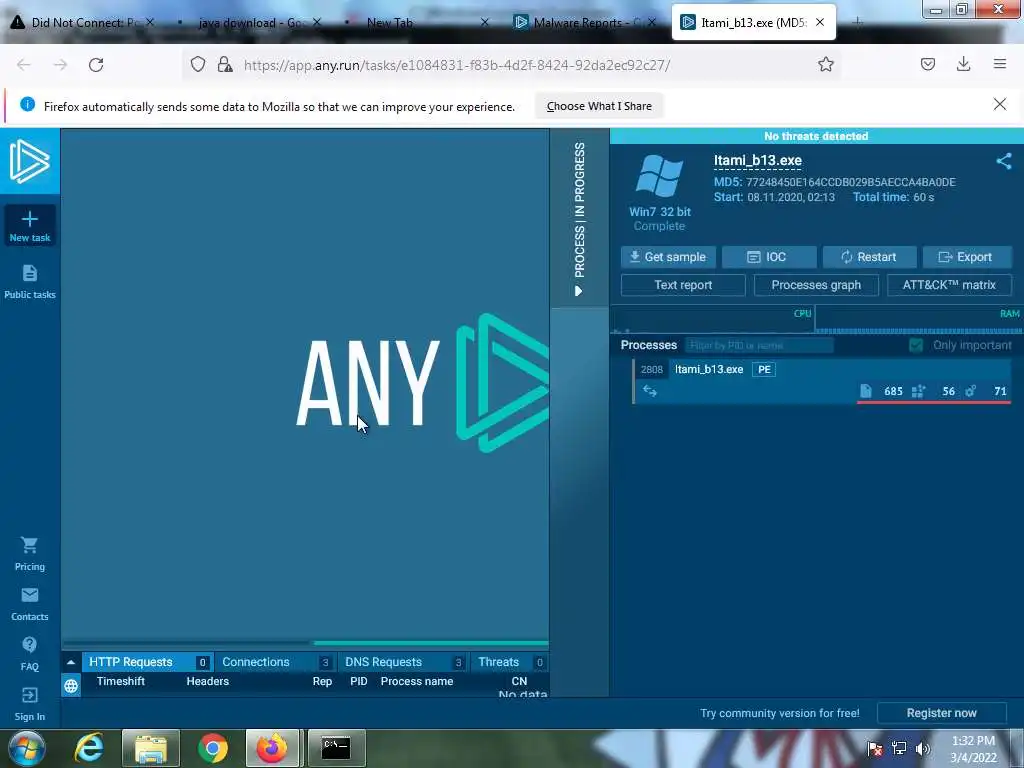Open Pocket save icon in toolbar
The height and width of the screenshot is (768, 1024).
[927, 64]
